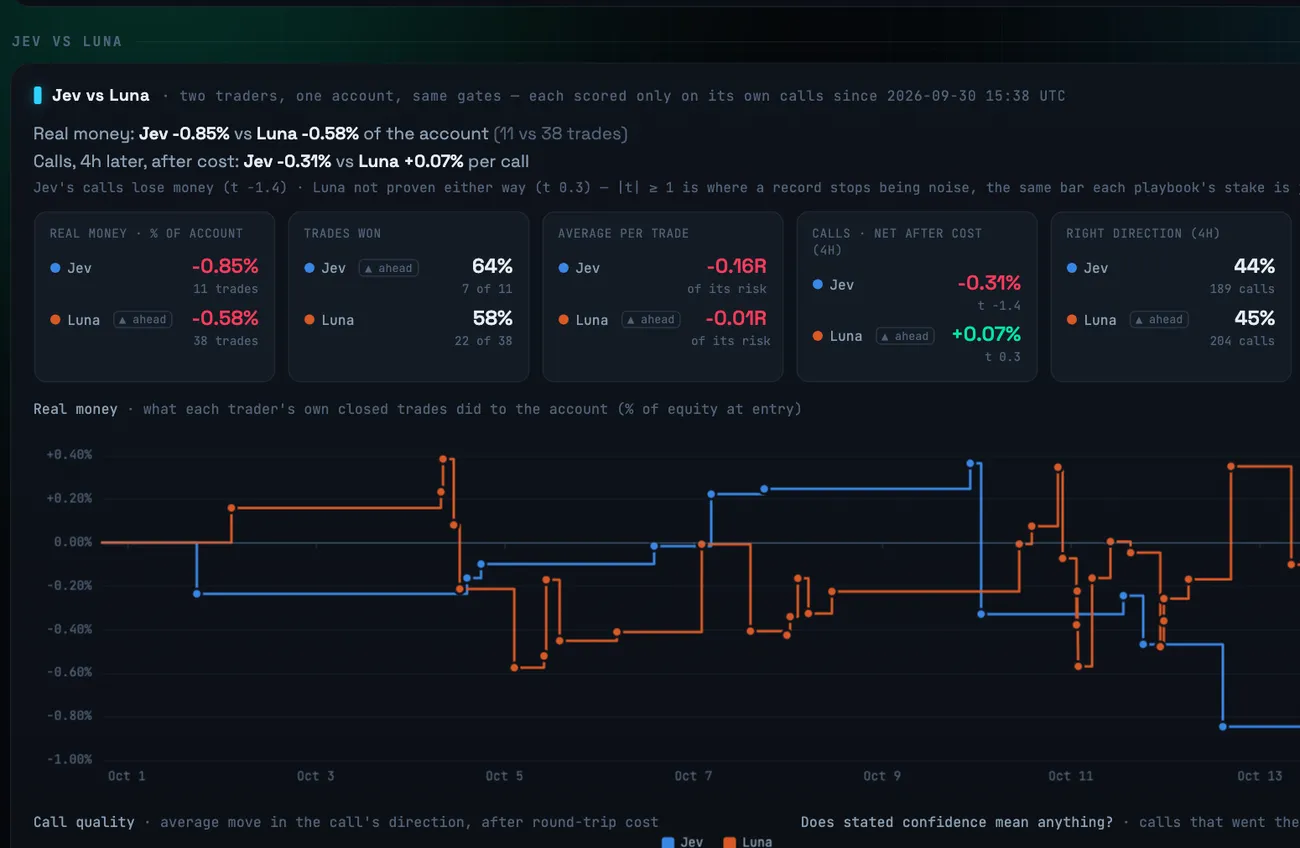Click Luna's -0.01R average per trade value

click(737, 319)
